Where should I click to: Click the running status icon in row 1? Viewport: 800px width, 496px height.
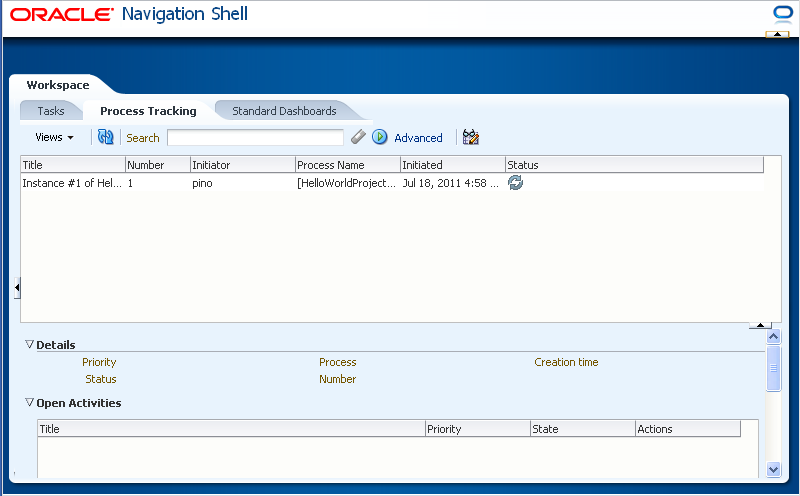click(x=515, y=183)
